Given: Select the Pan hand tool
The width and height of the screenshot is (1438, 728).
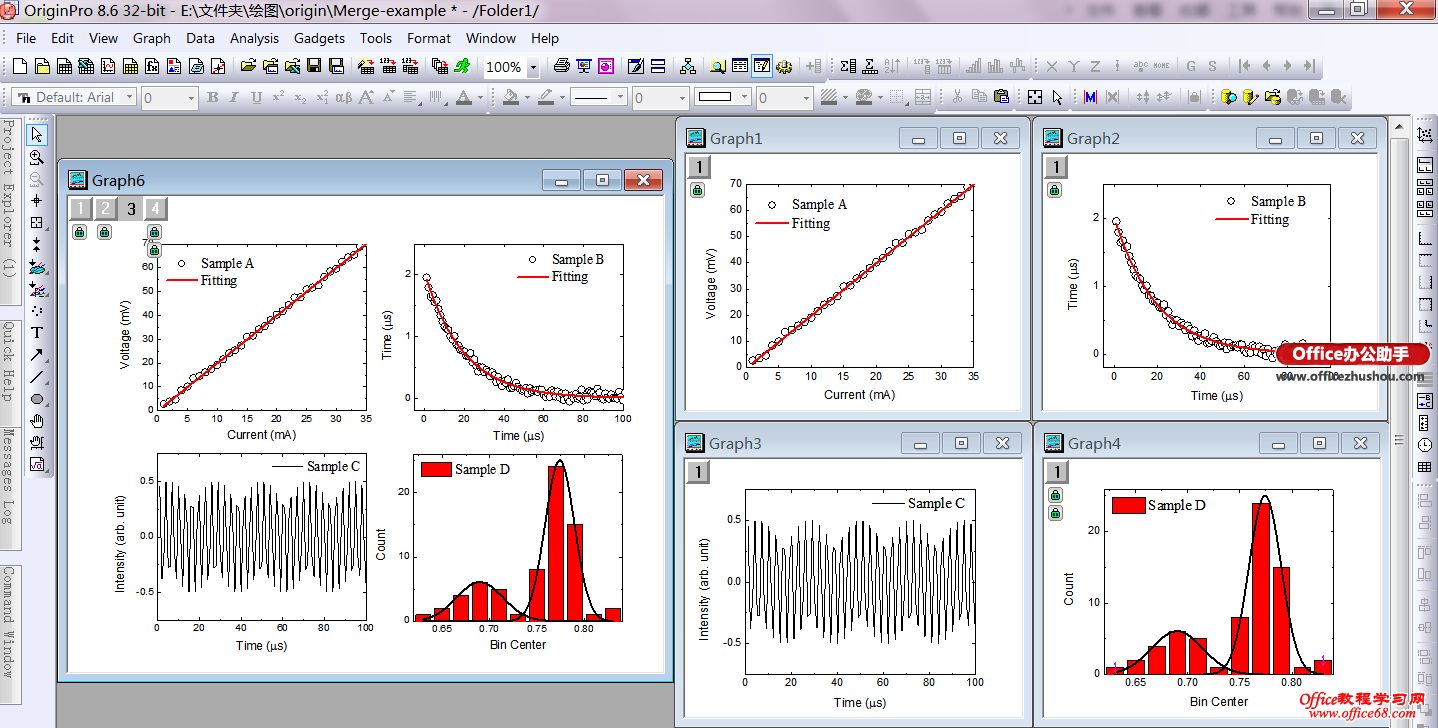Looking at the screenshot, I should point(37,421).
